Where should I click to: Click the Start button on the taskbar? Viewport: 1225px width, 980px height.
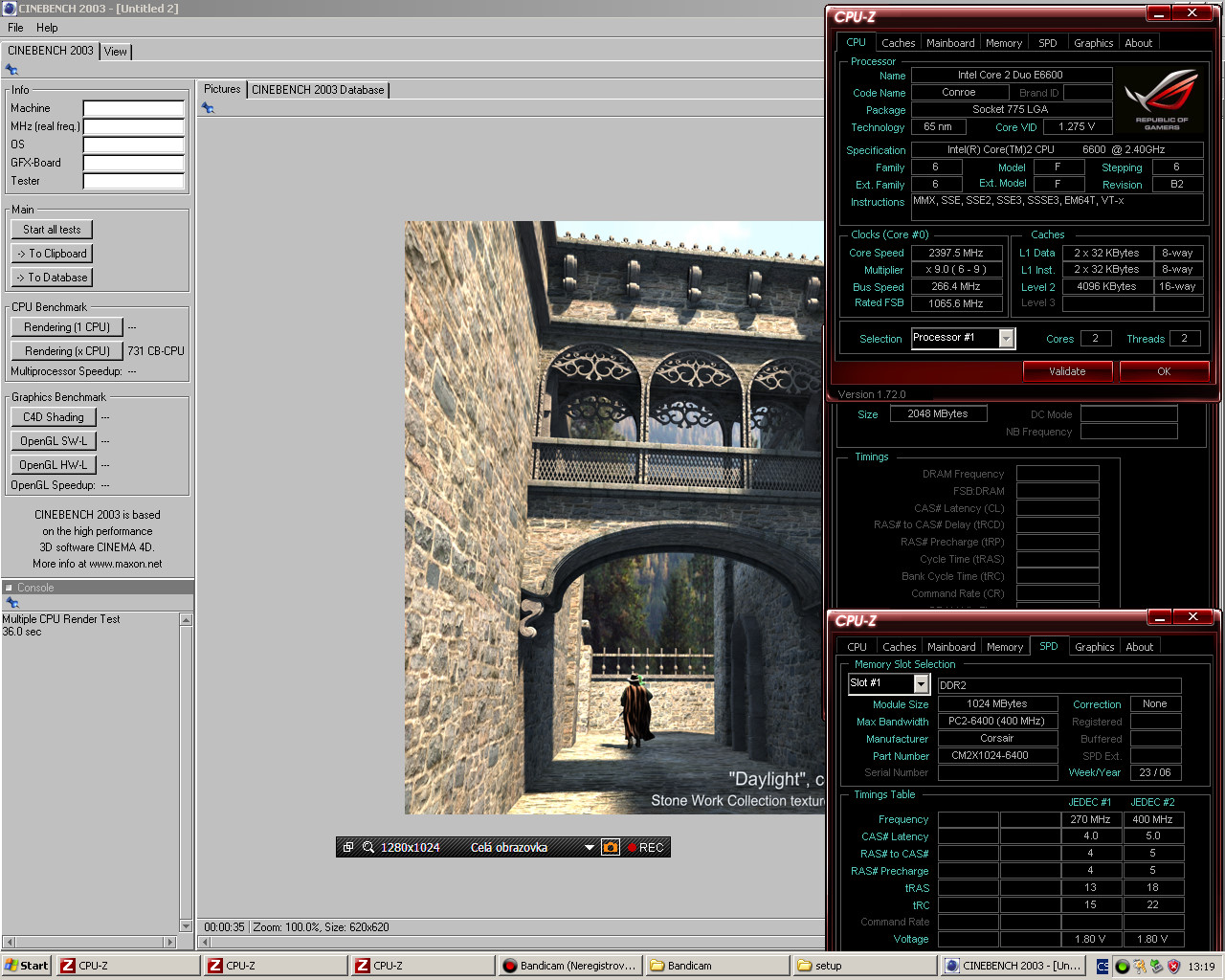[x=26, y=966]
